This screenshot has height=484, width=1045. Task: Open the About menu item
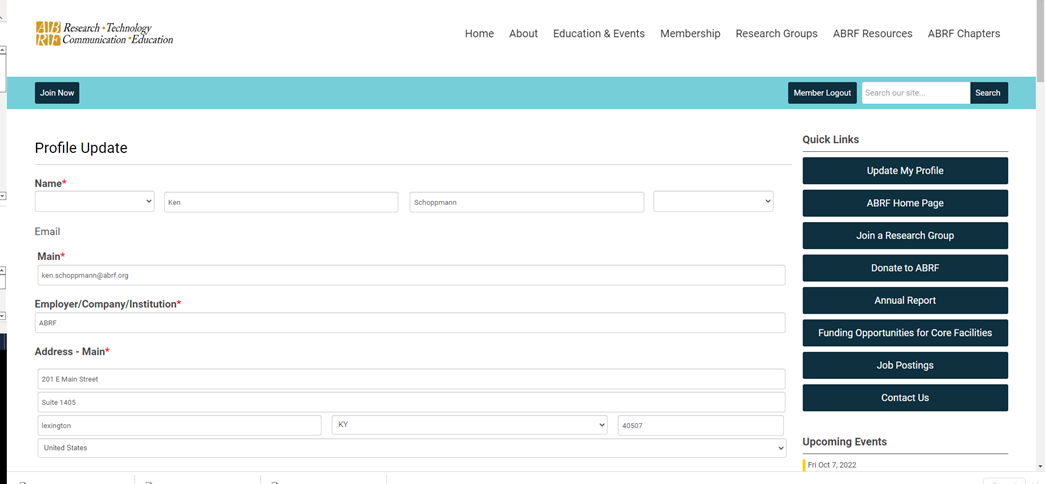click(x=523, y=33)
